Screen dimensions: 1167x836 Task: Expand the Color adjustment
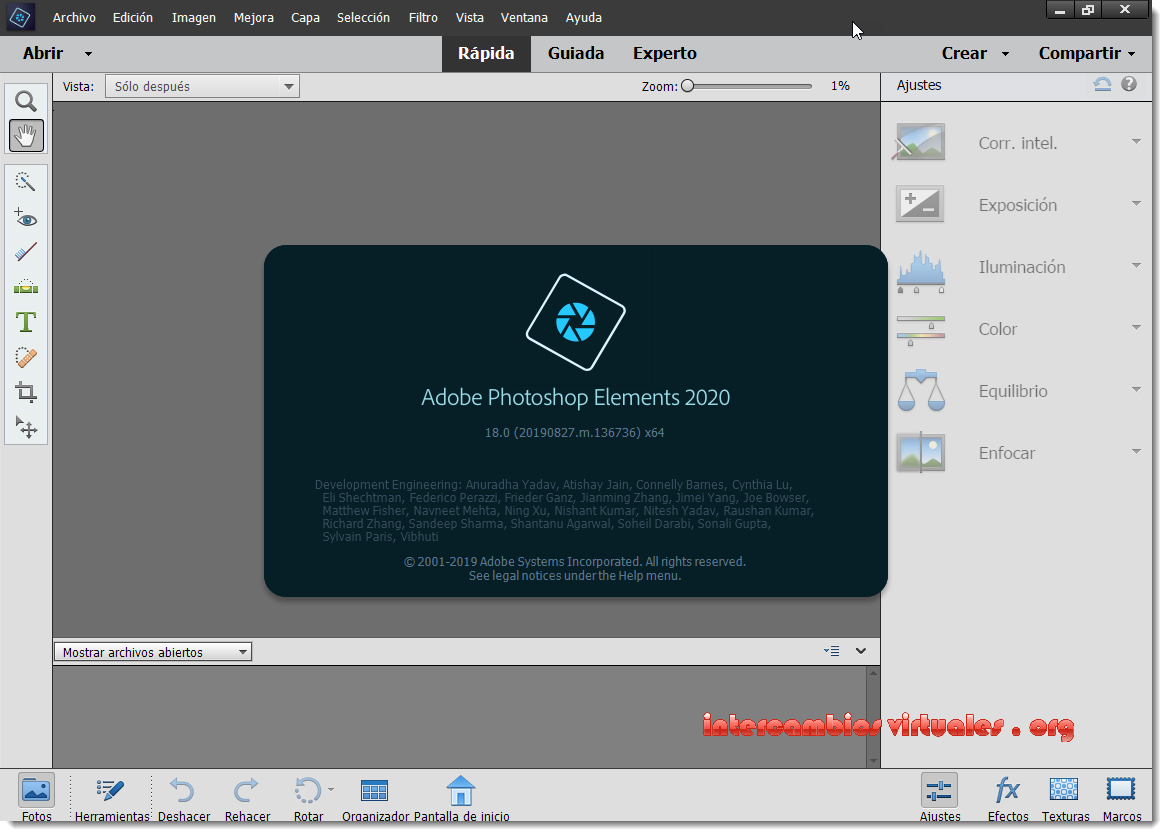(x=1136, y=327)
